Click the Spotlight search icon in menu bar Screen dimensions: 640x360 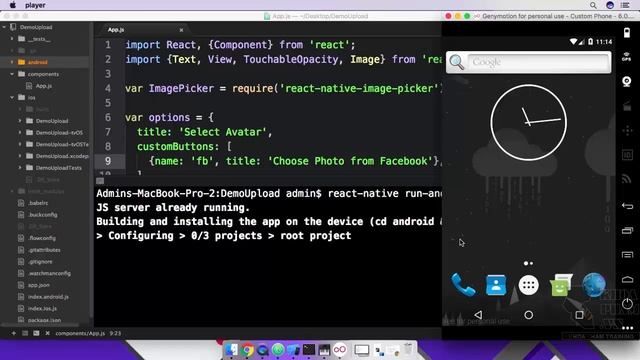pyautogui.click(x=593, y=5)
